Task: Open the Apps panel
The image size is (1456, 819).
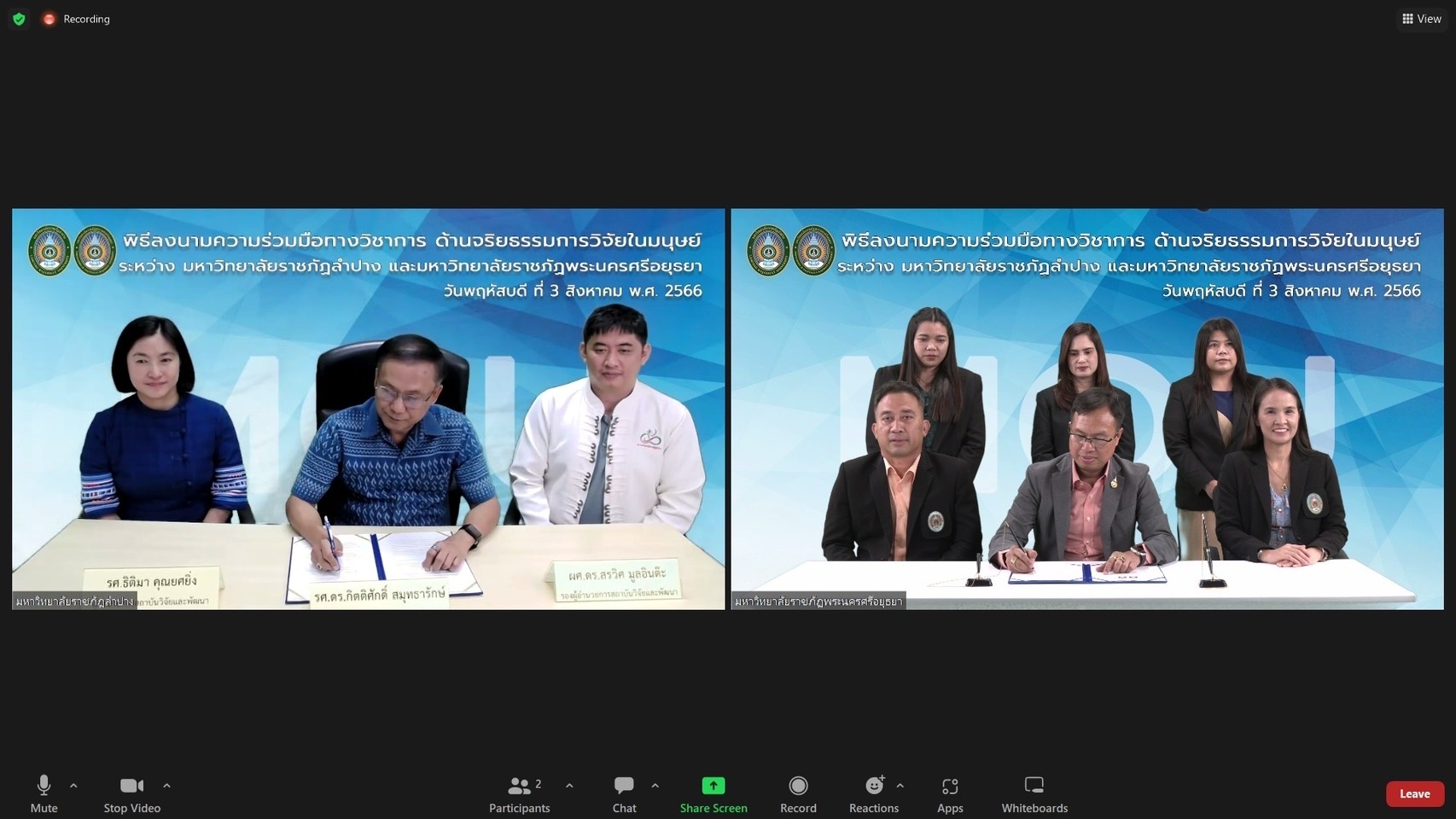Action: (950, 794)
